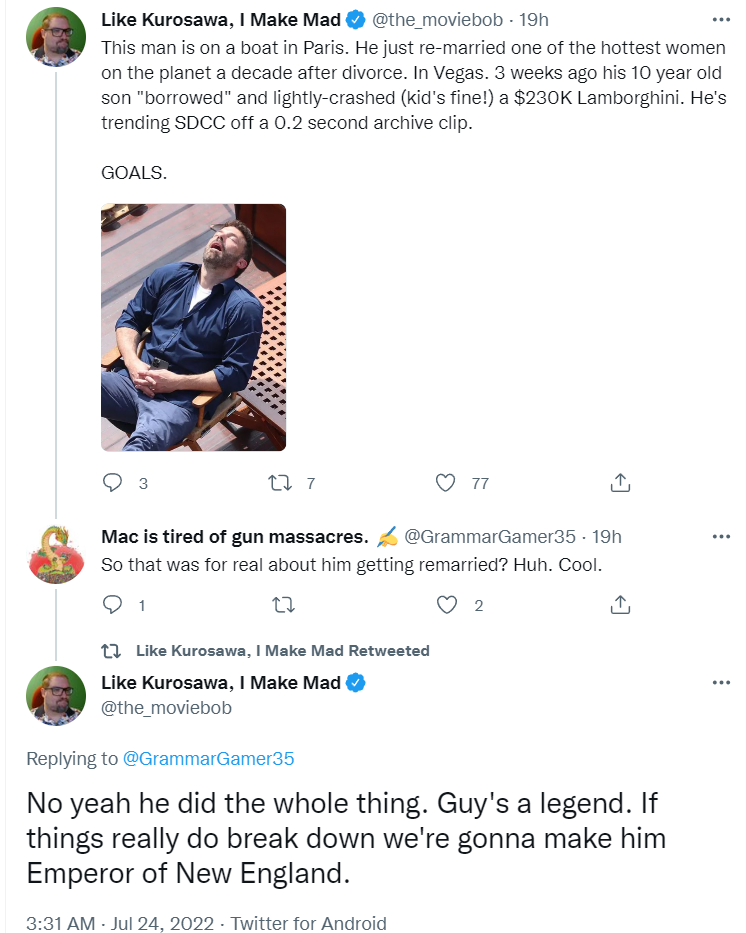Retweet GrammarGamer35's reply tweet
Screen dimensions: 746x933
pos(283,605)
